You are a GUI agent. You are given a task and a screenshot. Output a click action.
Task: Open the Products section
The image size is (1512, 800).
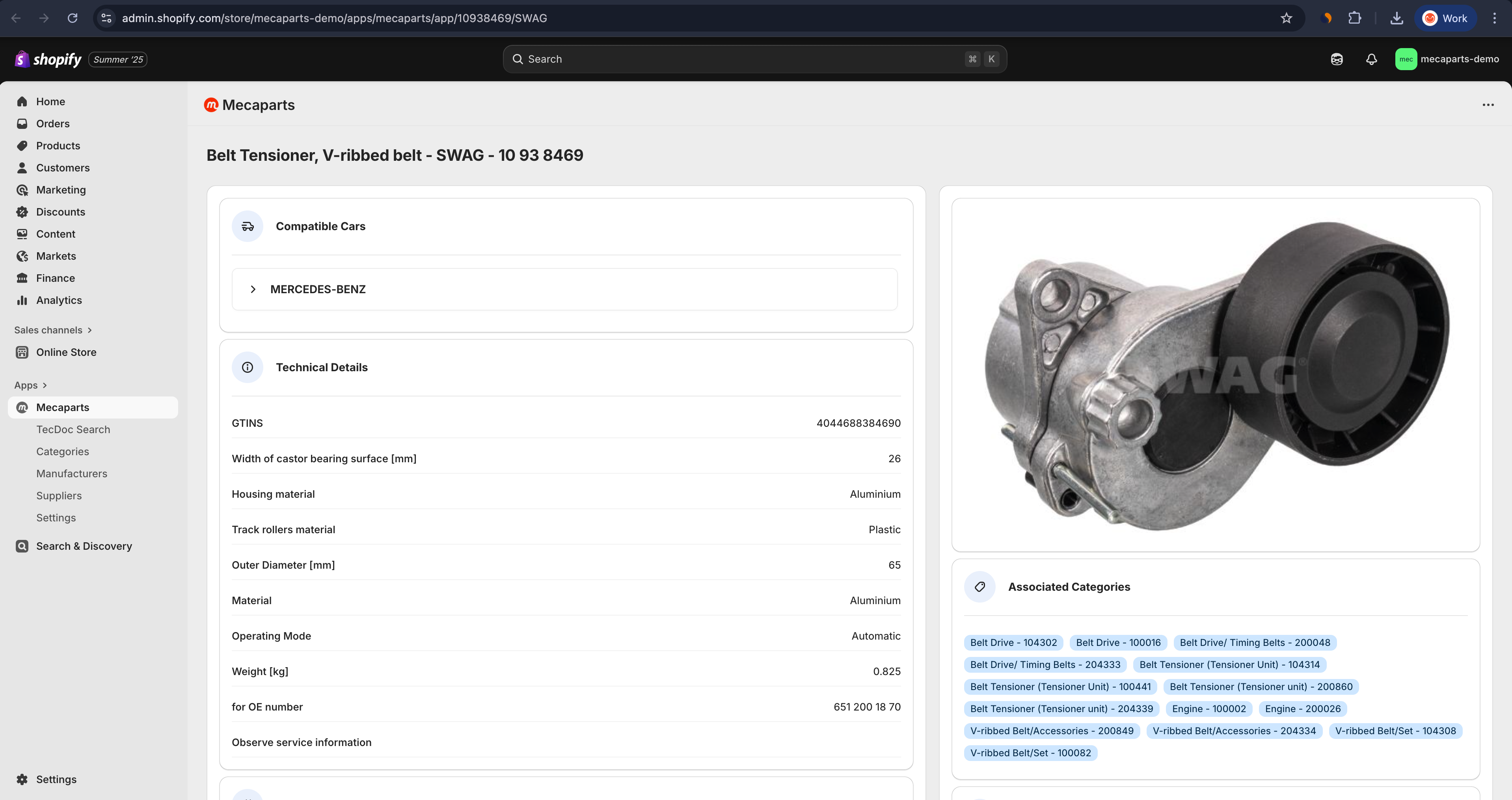[x=58, y=145]
